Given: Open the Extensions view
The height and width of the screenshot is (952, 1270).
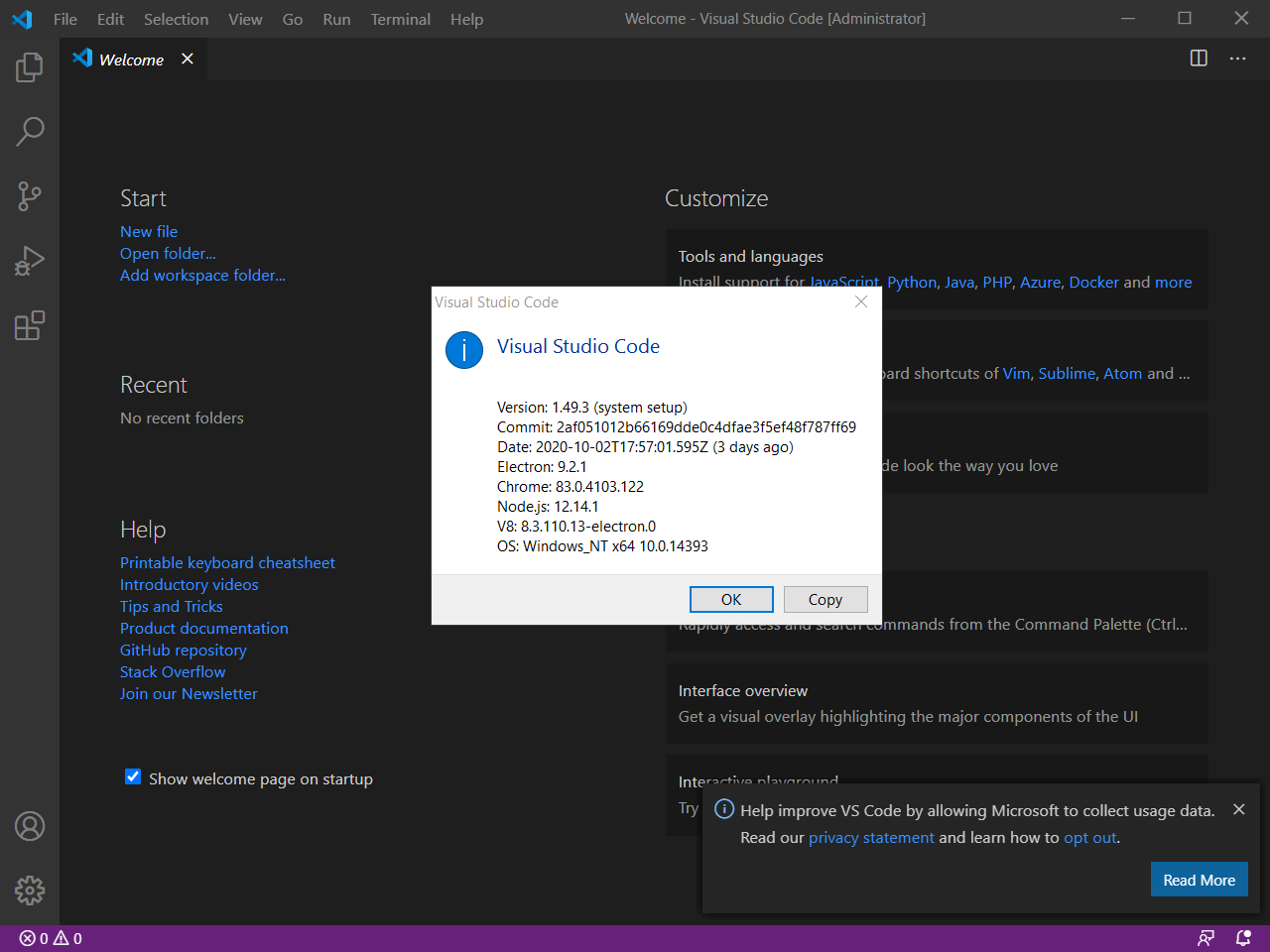Looking at the screenshot, I should pyautogui.click(x=30, y=325).
